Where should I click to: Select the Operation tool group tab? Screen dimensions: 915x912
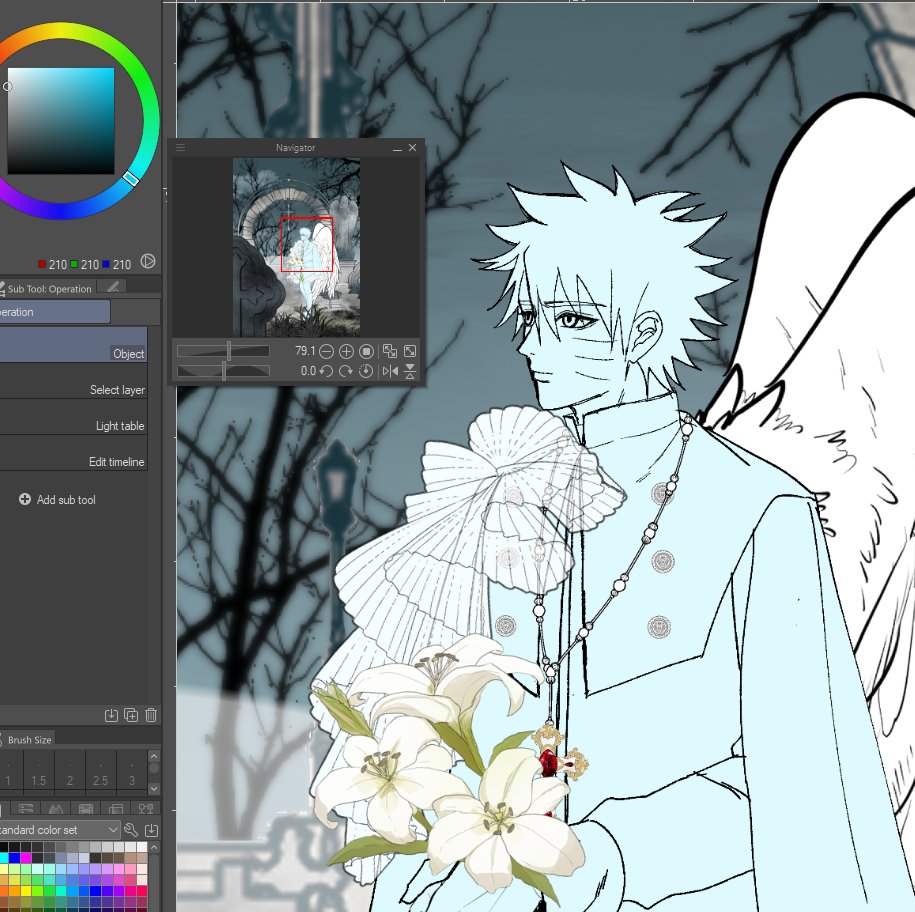[x=55, y=312]
